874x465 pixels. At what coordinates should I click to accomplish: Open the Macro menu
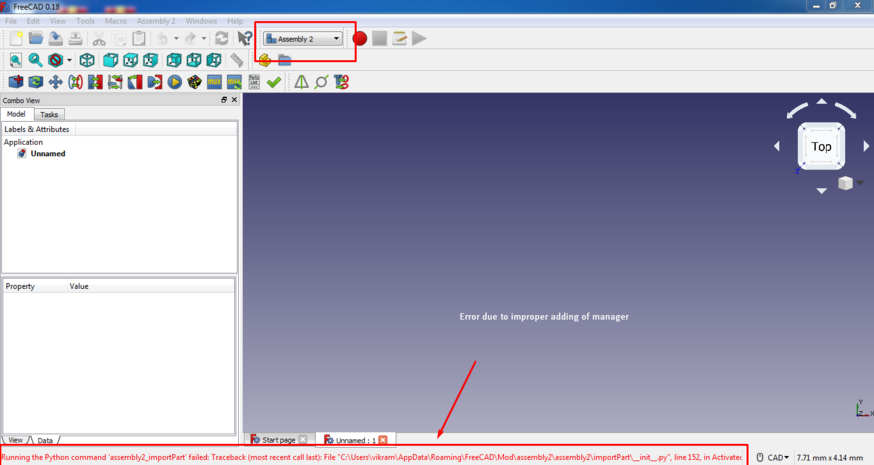[x=116, y=21]
